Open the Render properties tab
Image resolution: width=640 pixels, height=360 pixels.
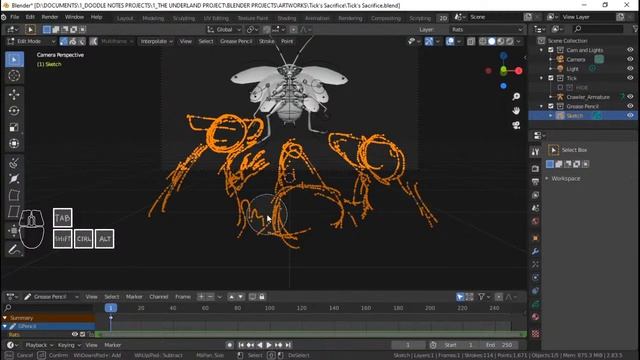pos(535,169)
